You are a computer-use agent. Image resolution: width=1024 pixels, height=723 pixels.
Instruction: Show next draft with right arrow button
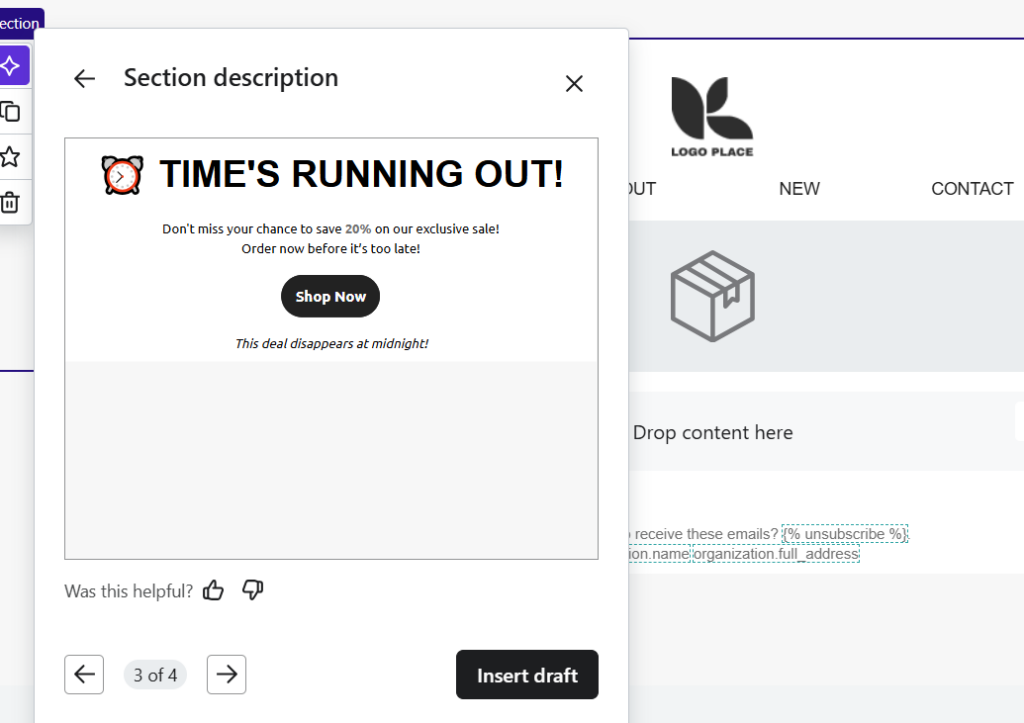tap(227, 674)
